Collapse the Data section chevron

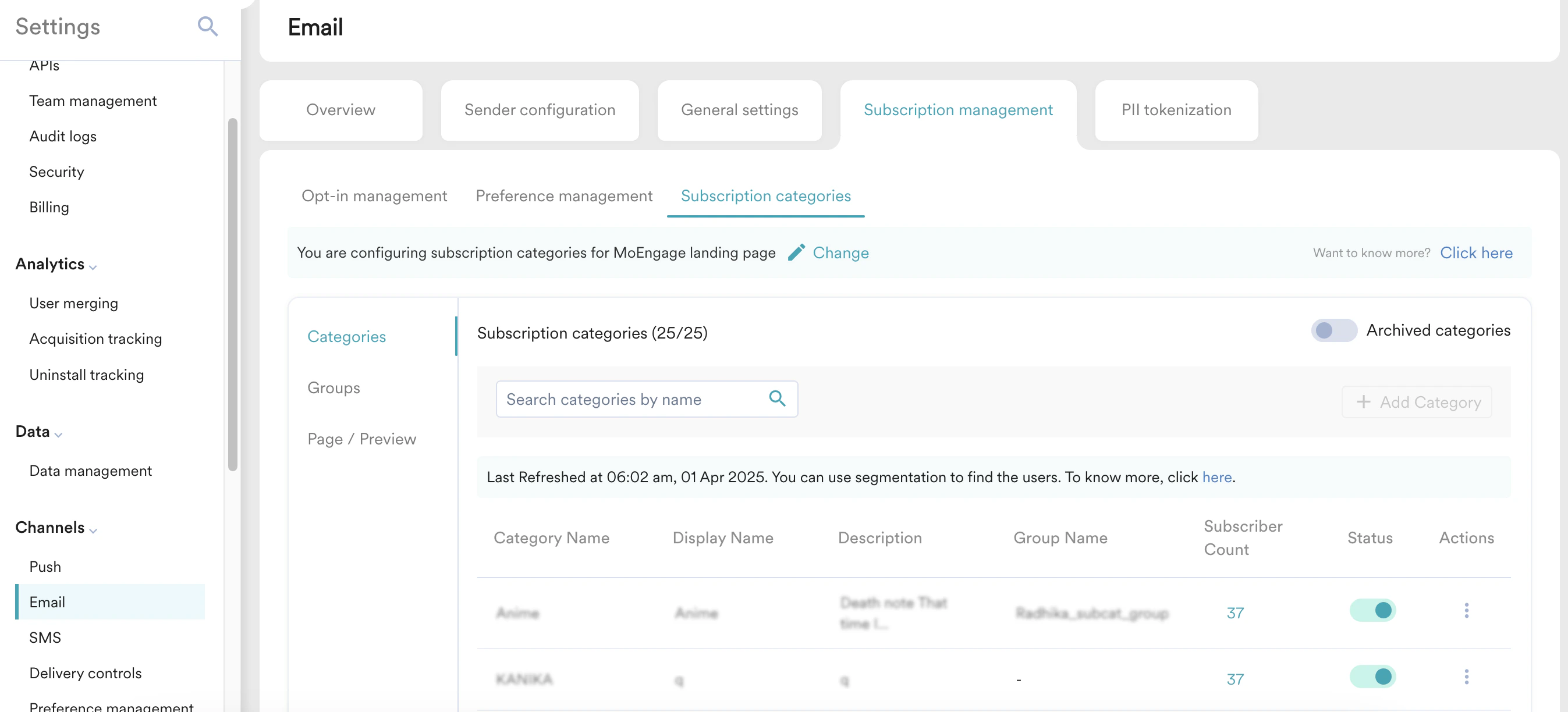pos(58,435)
